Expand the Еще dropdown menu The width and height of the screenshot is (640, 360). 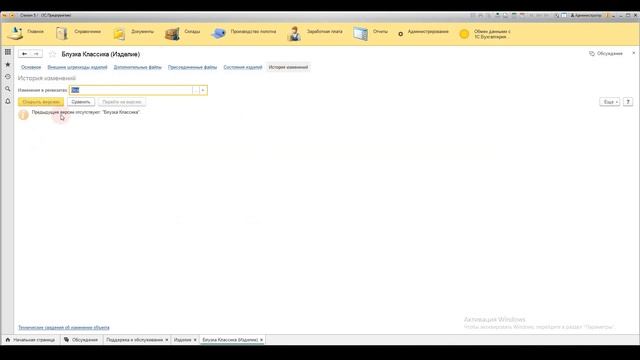(x=610, y=102)
